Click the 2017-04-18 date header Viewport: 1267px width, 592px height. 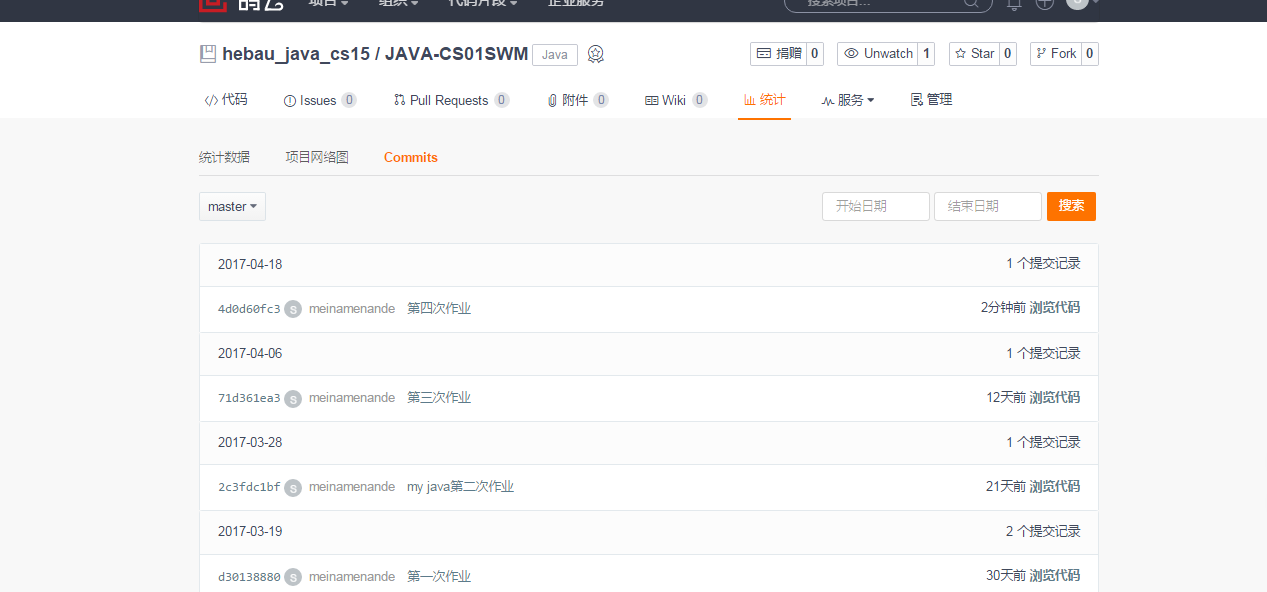point(250,265)
